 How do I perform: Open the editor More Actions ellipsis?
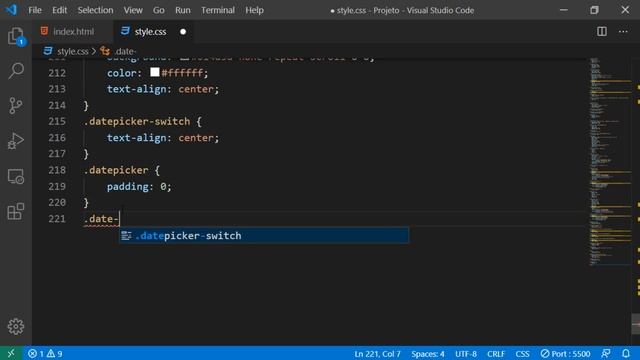[623, 31]
